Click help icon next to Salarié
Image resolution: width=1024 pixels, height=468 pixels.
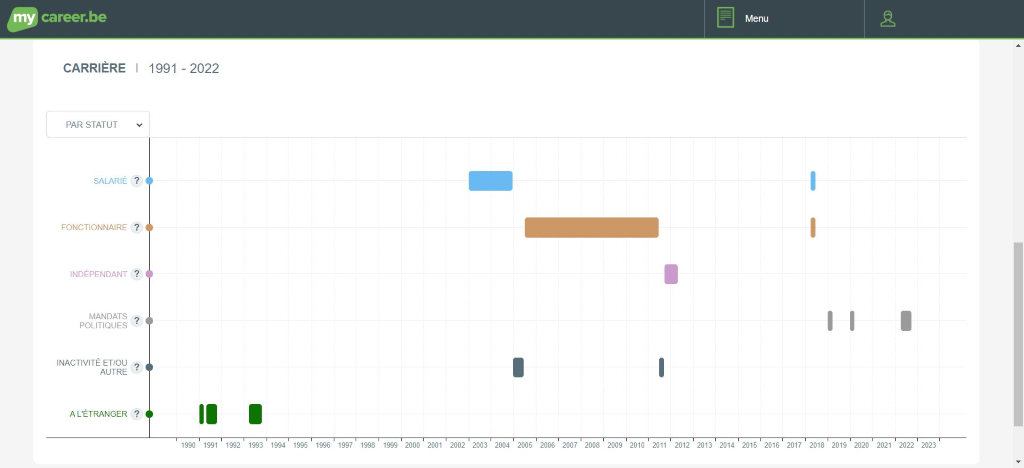coord(137,181)
